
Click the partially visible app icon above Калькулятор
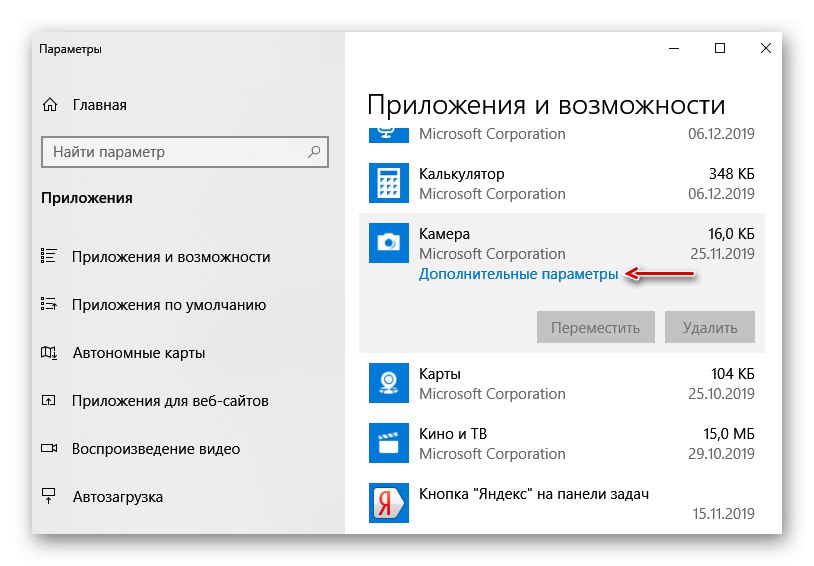[x=389, y=134]
